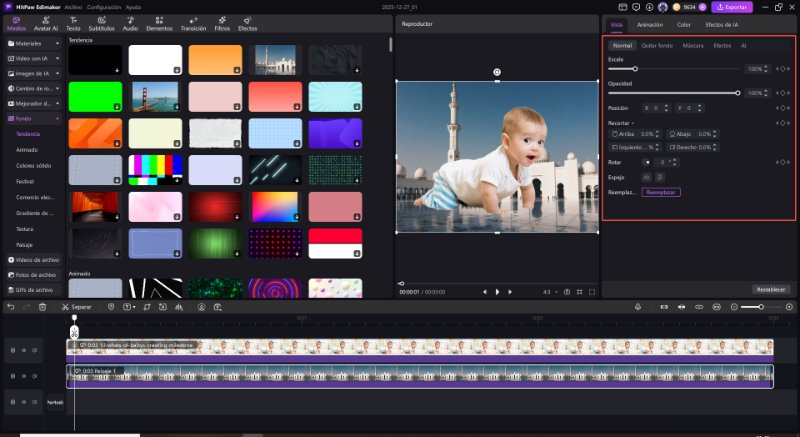The height and width of the screenshot is (437, 800).
Task: Open the Archivo menu
Action: click(x=73, y=7)
